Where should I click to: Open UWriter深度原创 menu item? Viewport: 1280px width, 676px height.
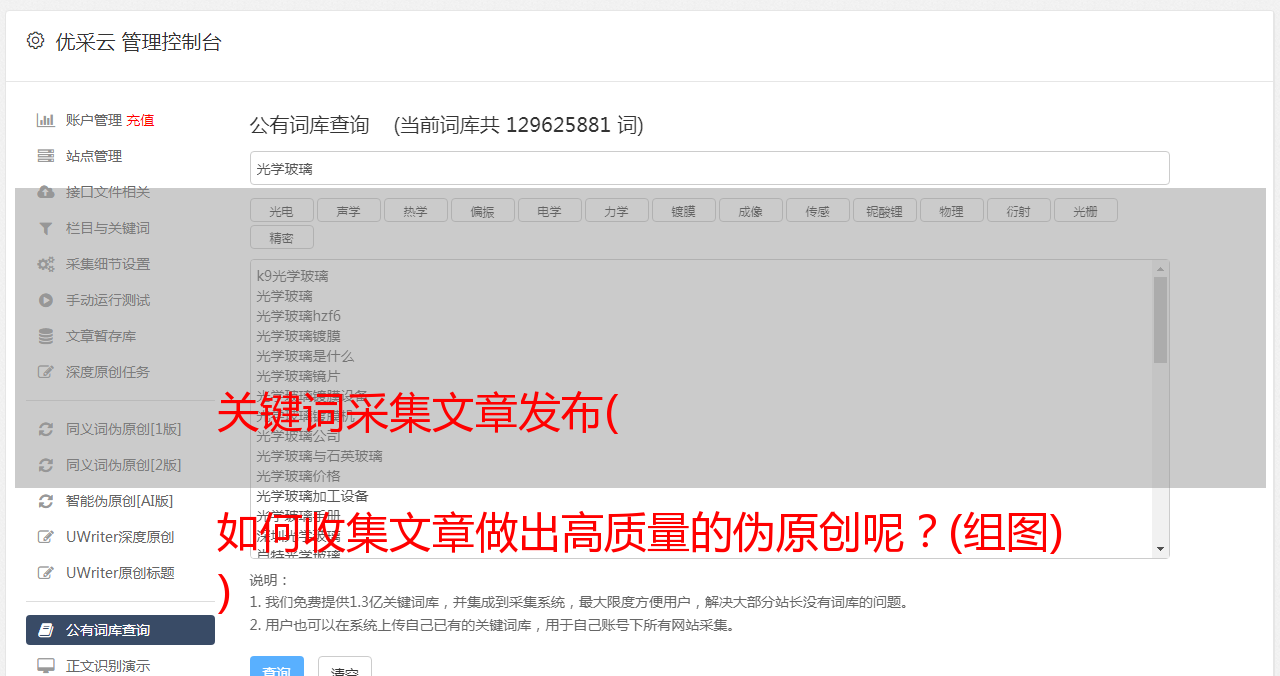pos(120,537)
